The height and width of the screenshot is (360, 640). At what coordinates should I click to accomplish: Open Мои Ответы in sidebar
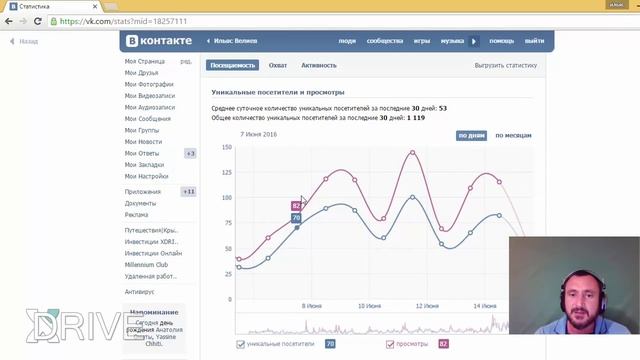142,153
